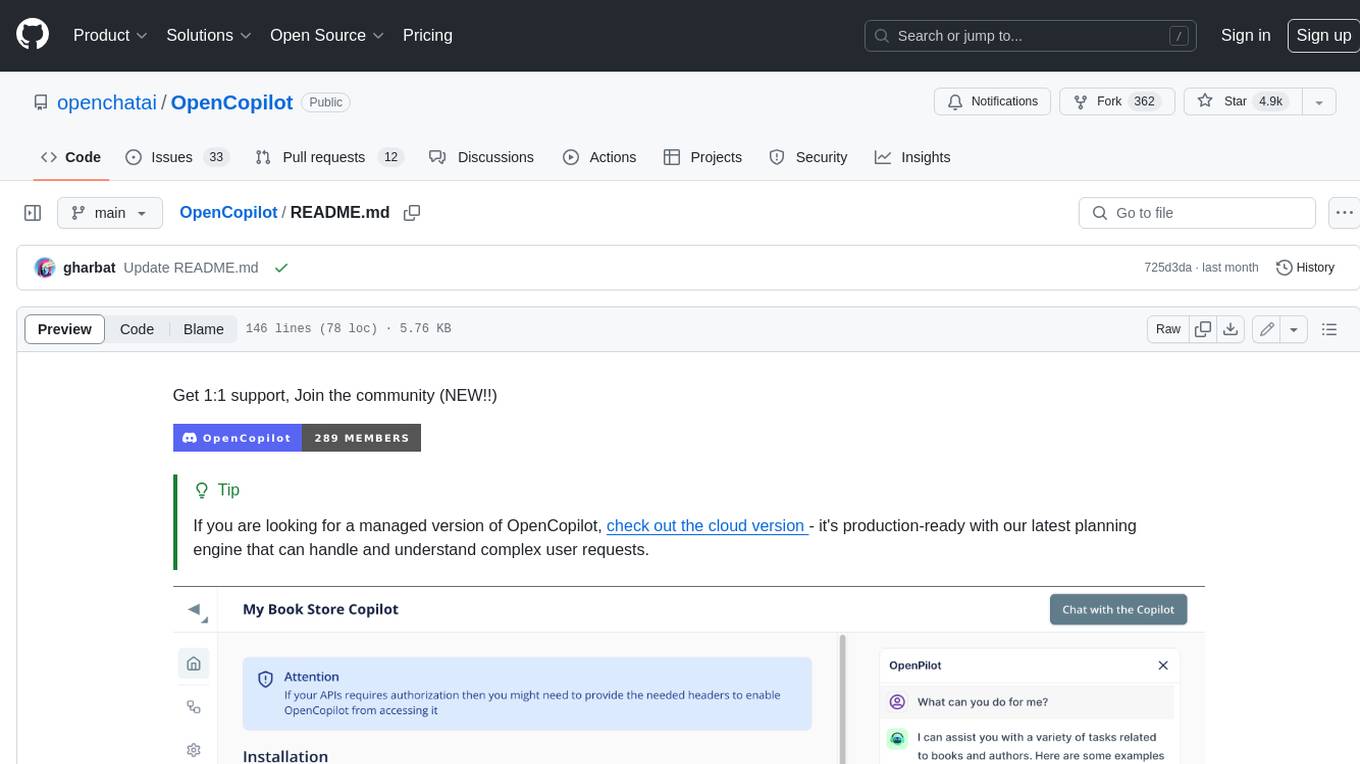
Task: Open the Raw file view
Action: [1168, 329]
